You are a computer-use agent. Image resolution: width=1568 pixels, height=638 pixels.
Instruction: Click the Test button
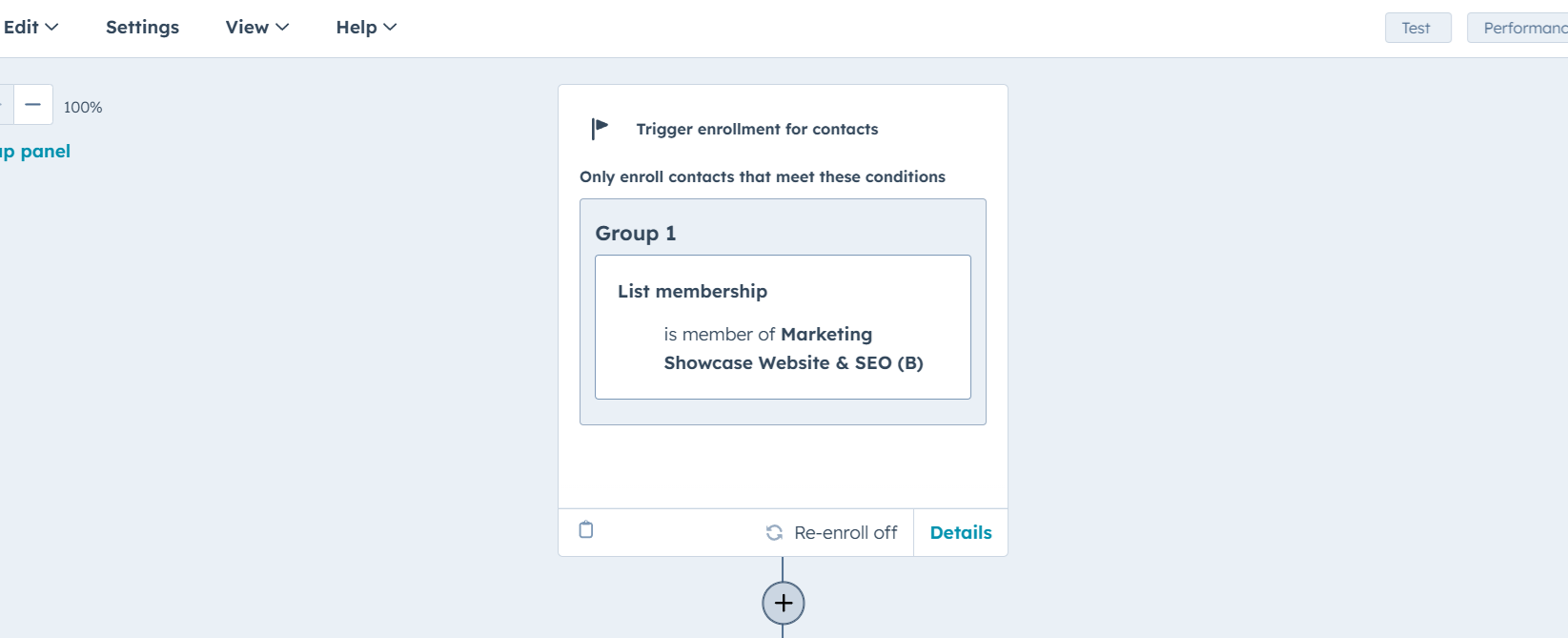click(x=1417, y=28)
